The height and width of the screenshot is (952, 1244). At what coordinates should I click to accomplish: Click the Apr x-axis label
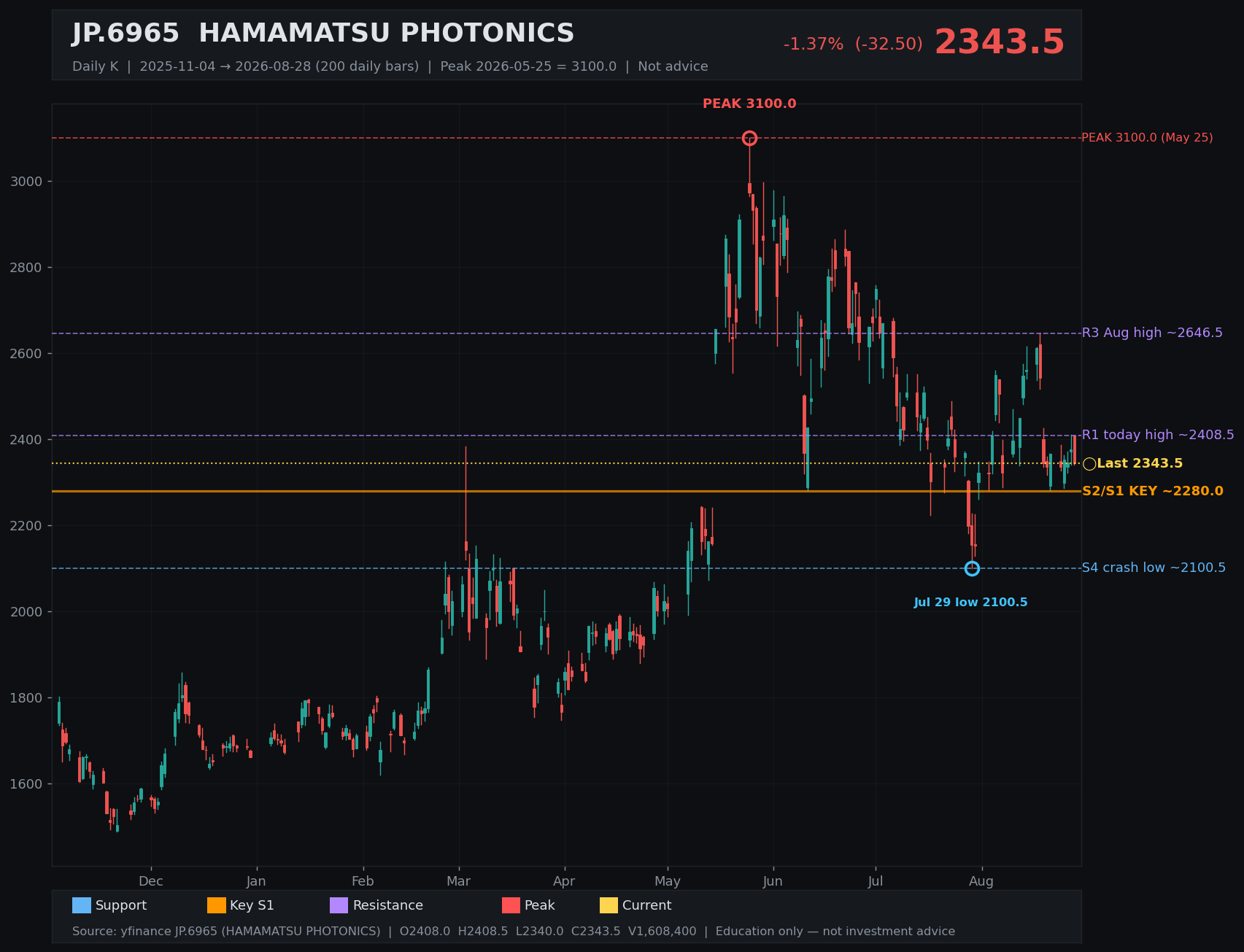coord(564,881)
